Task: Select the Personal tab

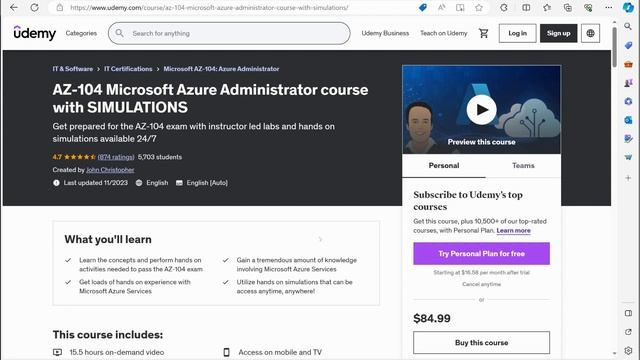Action: coord(444,166)
